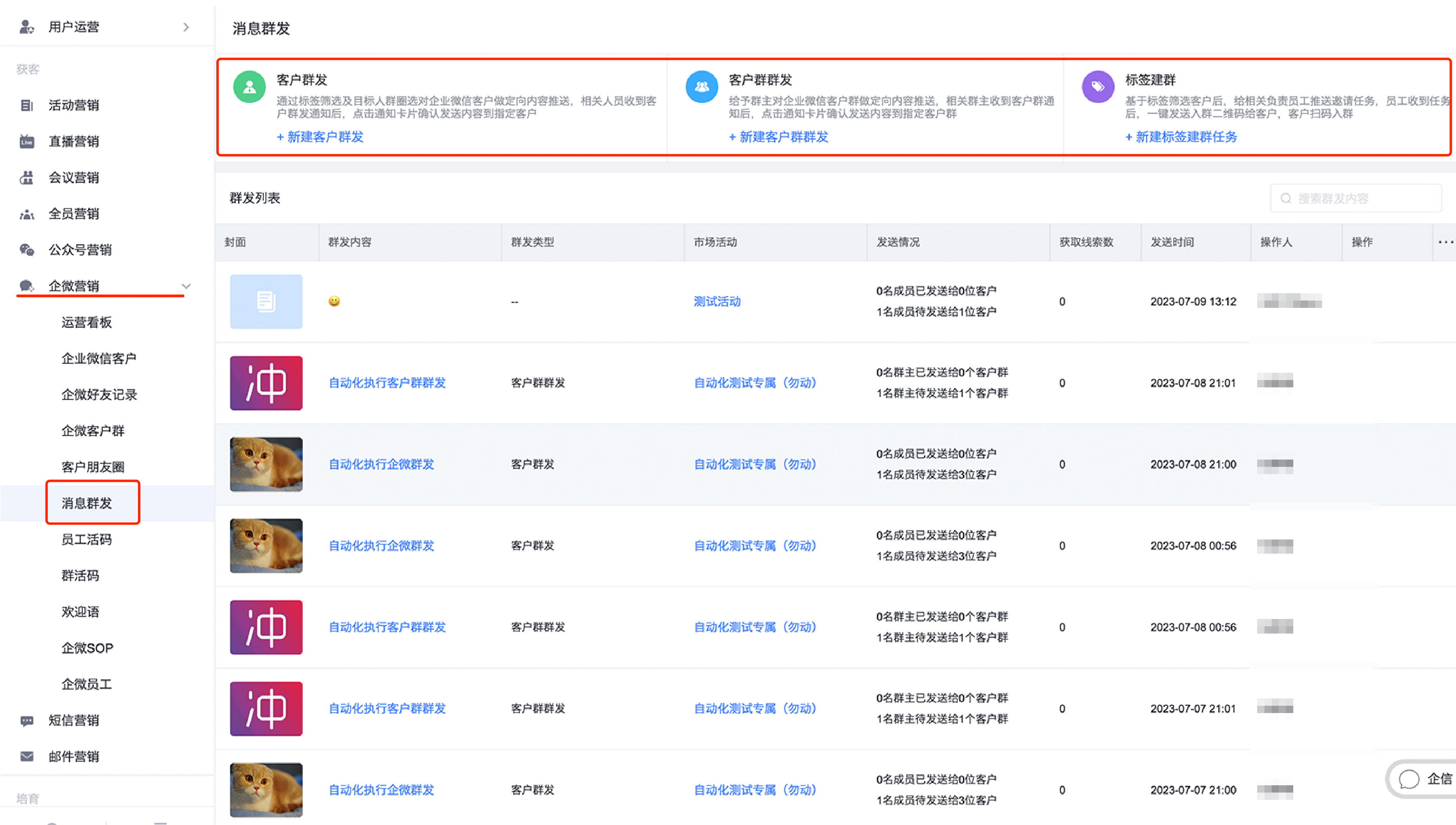Open 欢迎语 menu item
This screenshot has height=825, width=1456.
80,612
